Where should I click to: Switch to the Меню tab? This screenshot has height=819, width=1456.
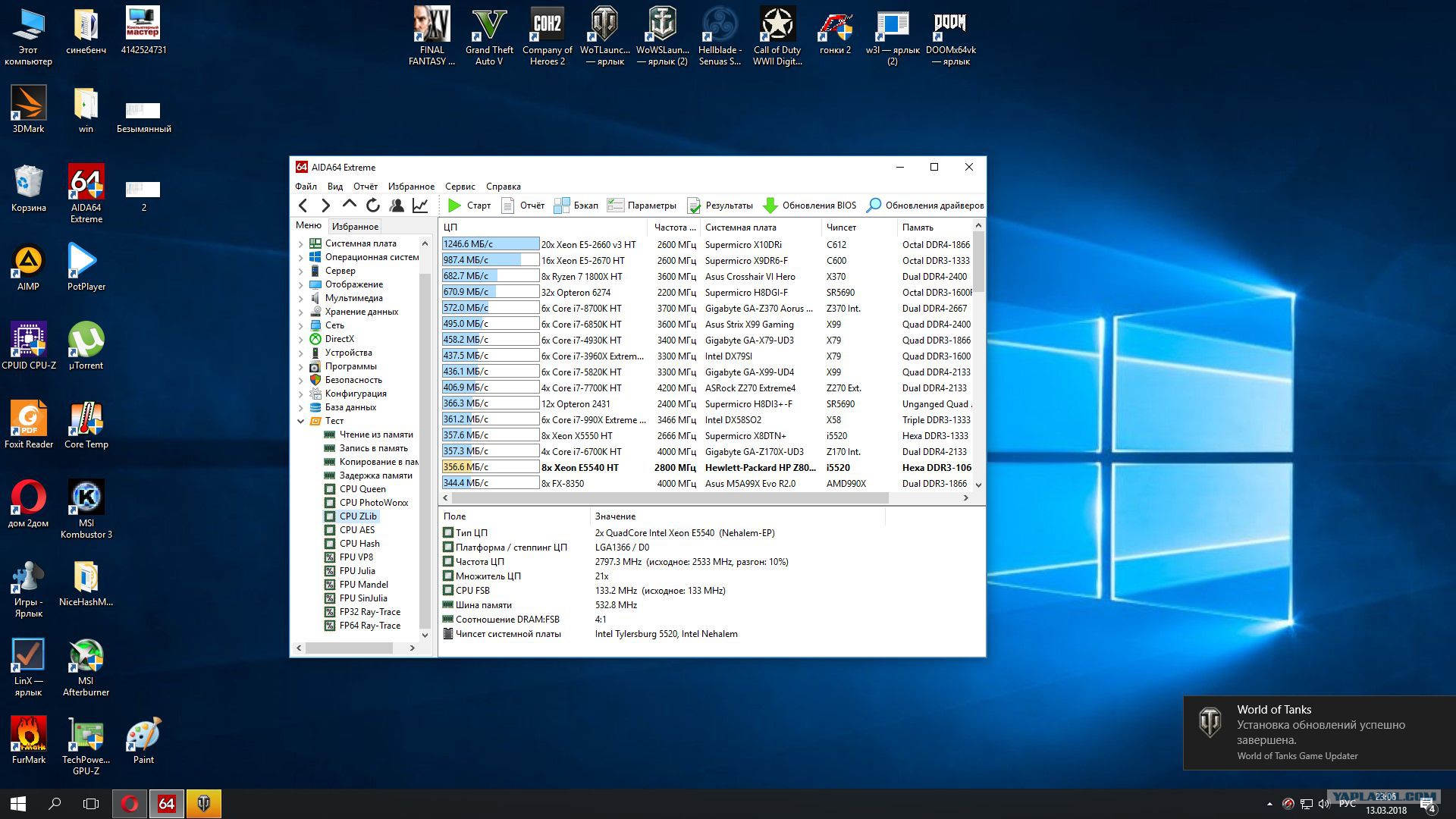pyautogui.click(x=309, y=225)
